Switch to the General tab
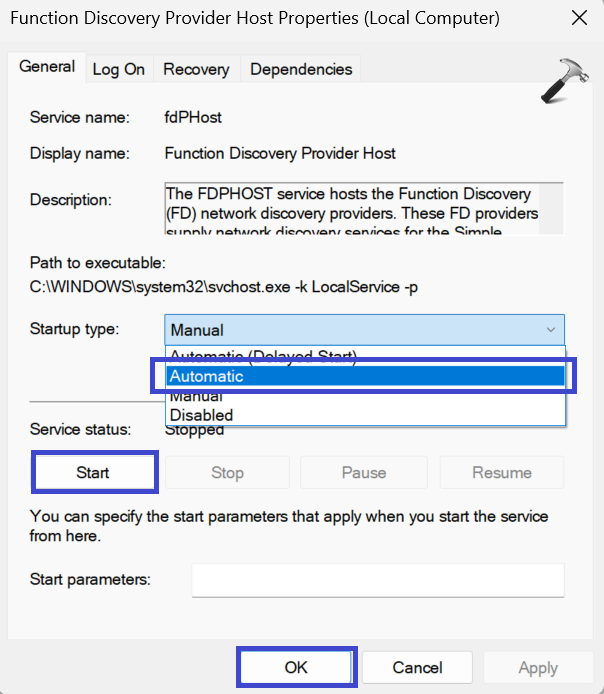Image resolution: width=604 pixels, height=694 pixels. coord(47,67)
